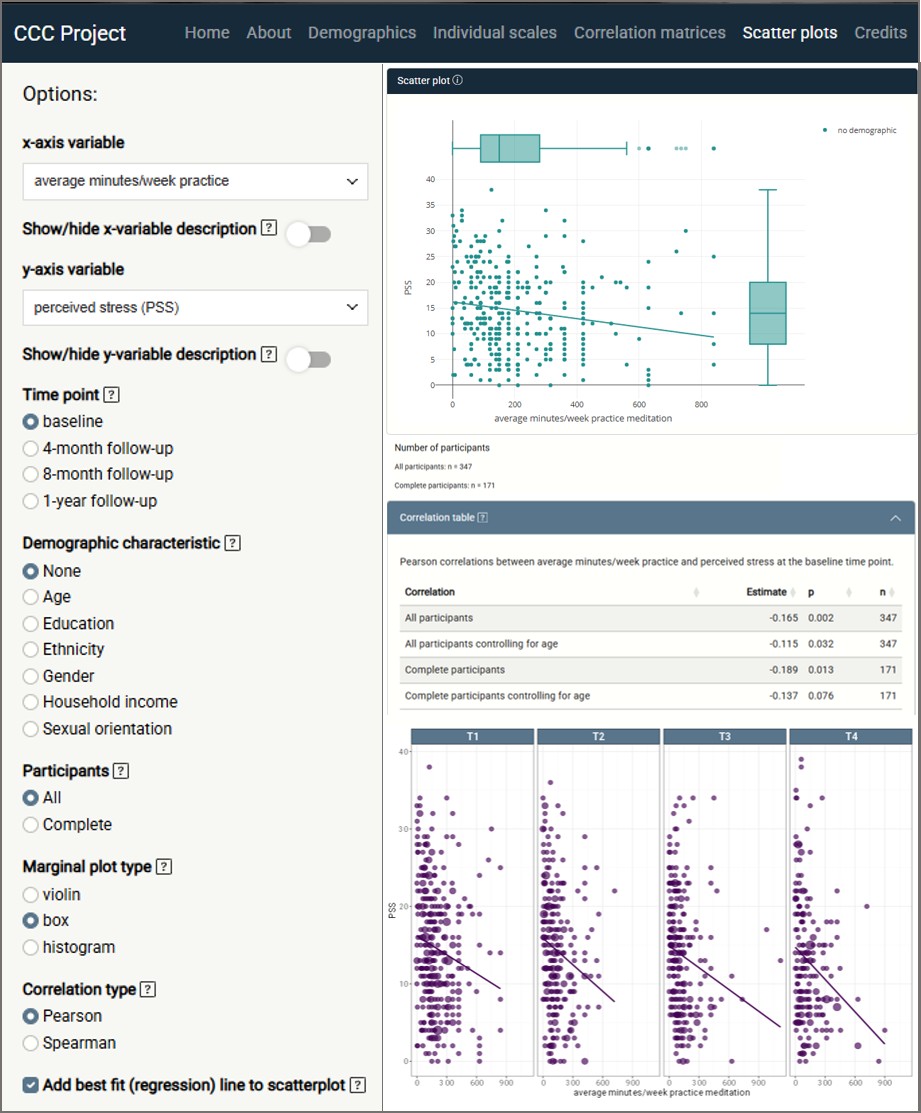Select Complete participants option

31,825
